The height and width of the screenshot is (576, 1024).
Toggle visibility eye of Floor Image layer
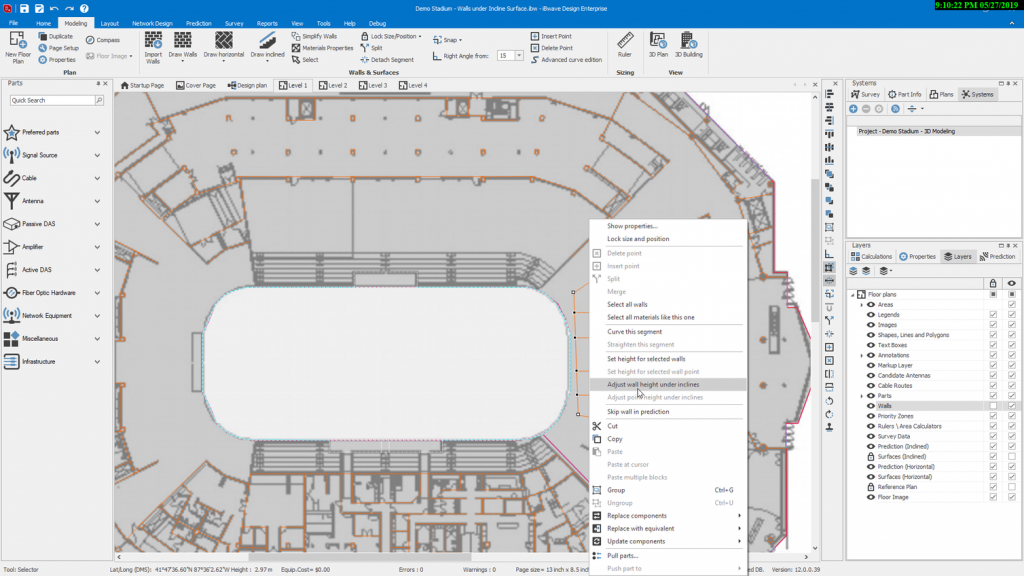point(871,497)
